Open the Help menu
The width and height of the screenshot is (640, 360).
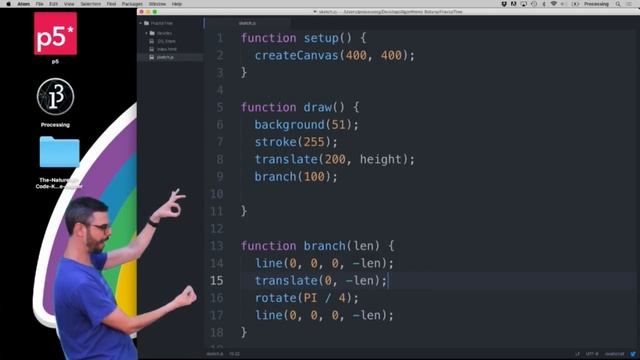pos(176,4)
